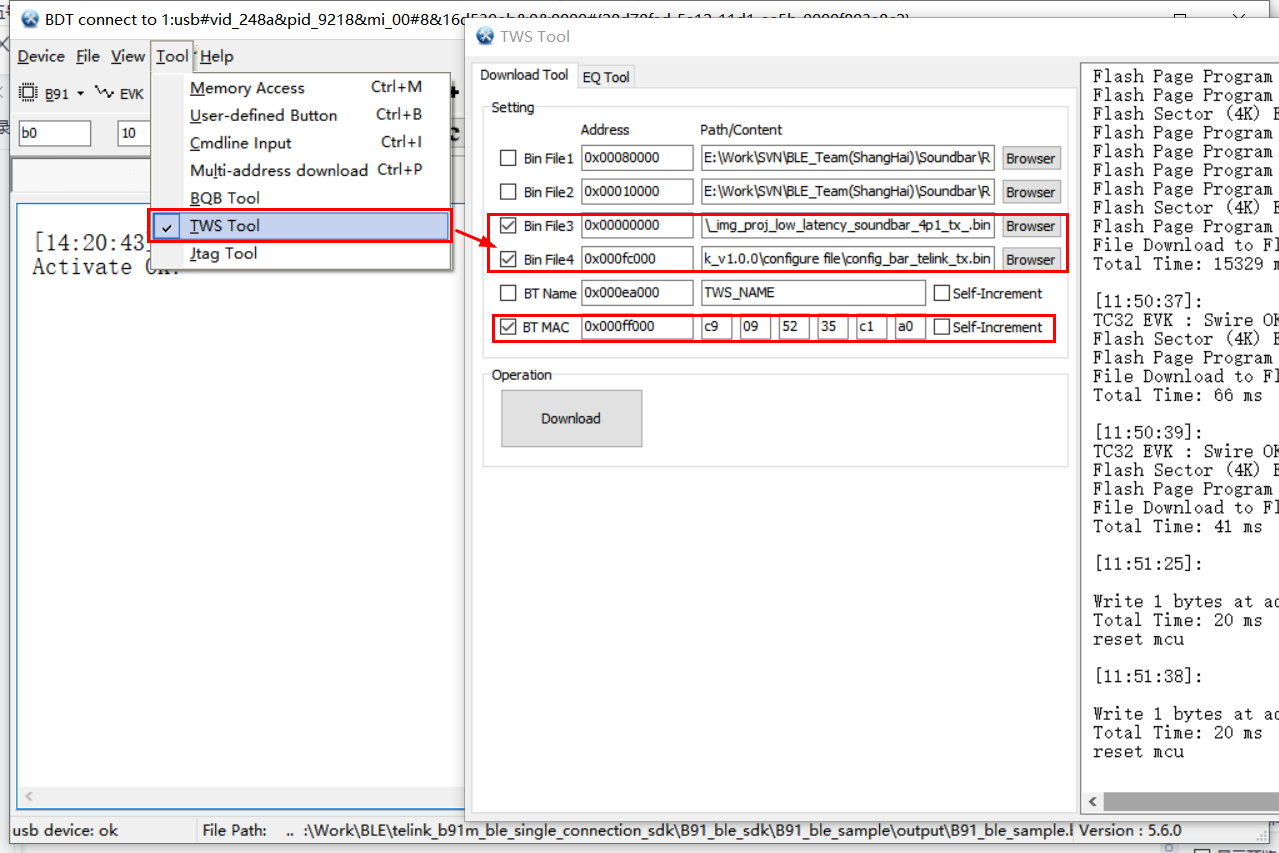Viewport: 1279px width, 853px height.
Task: Open the Device menu
Action: point(40,56)
